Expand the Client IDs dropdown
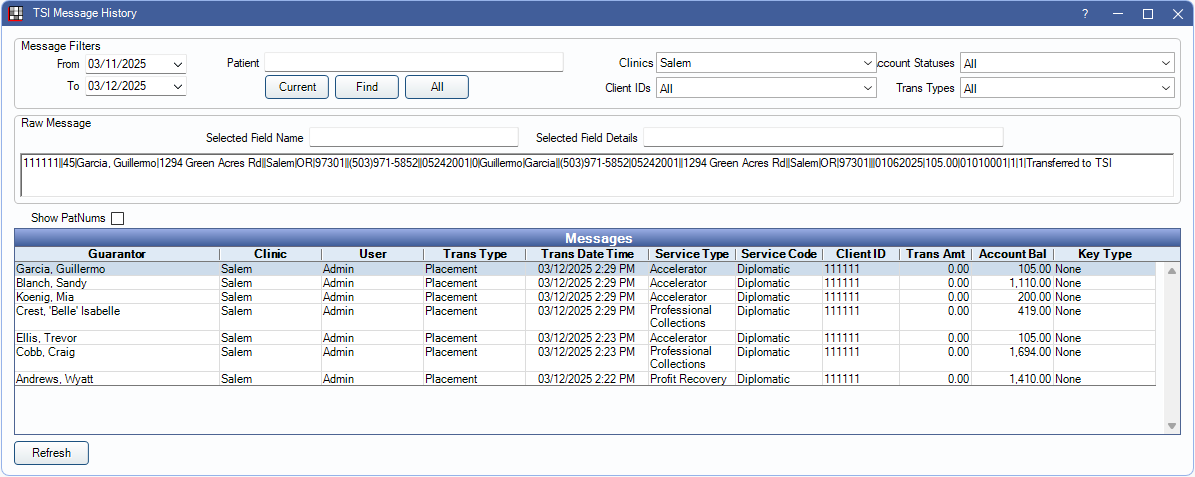The image size is (1195, 477). [x=867, y=88]
